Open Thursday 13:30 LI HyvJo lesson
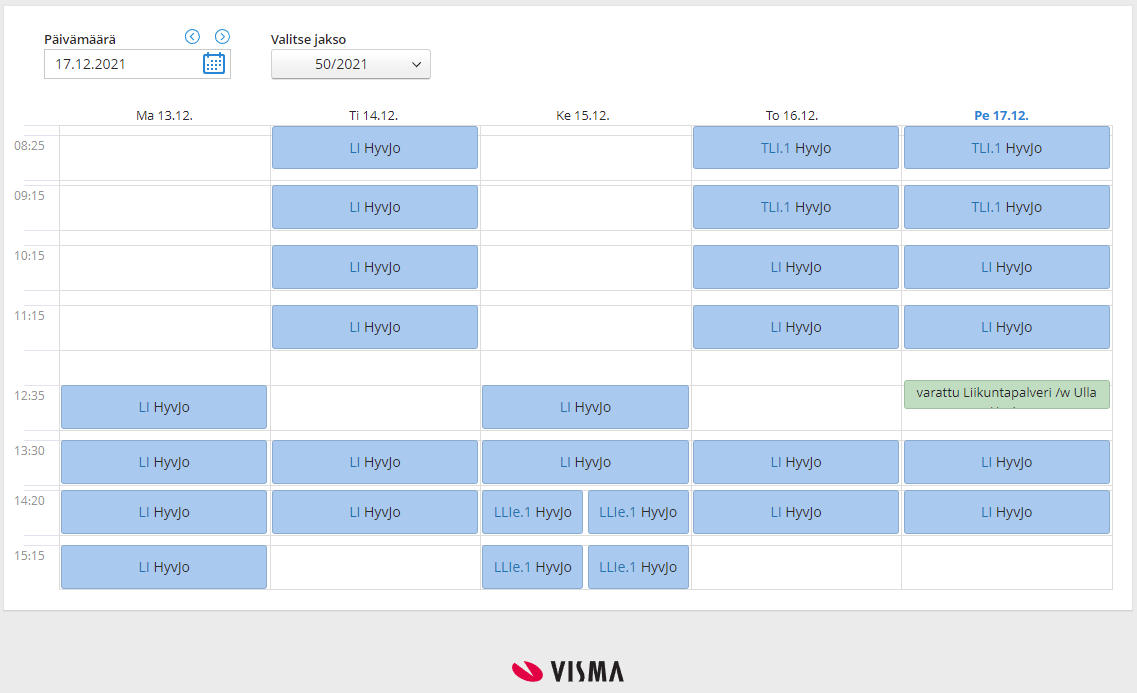1137x693 pixels. point(796,462)
